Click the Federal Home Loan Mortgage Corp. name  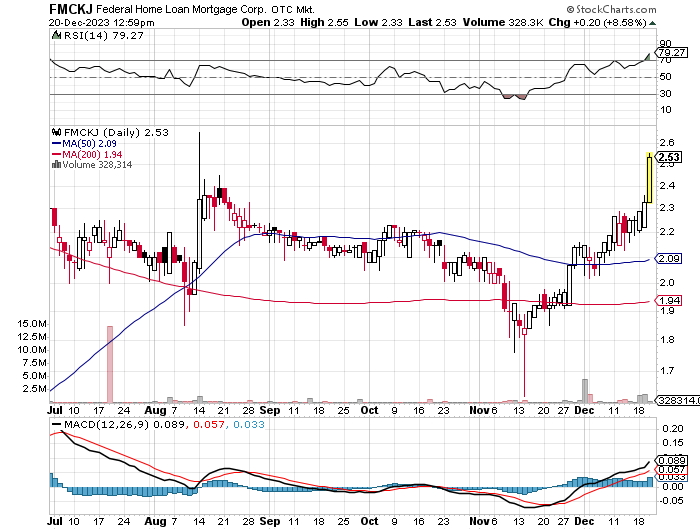tap(181, 9)
